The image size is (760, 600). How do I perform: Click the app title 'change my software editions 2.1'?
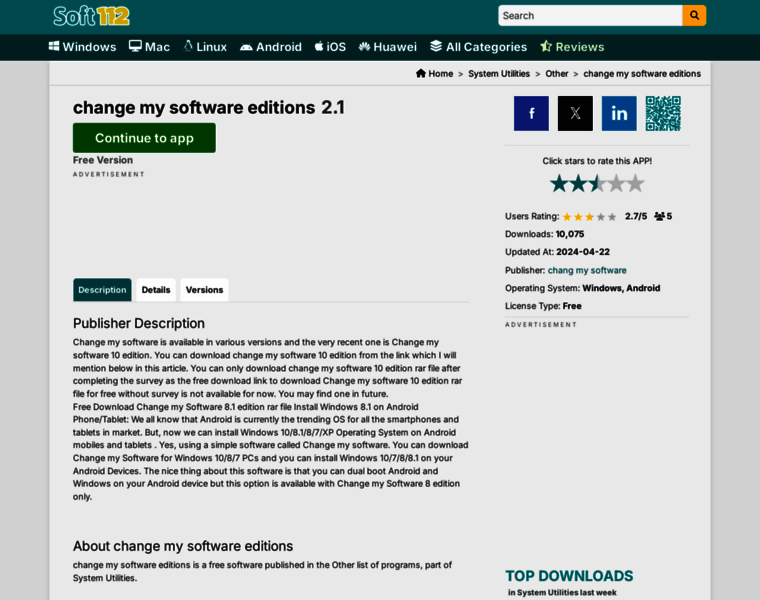coord(209,108)
